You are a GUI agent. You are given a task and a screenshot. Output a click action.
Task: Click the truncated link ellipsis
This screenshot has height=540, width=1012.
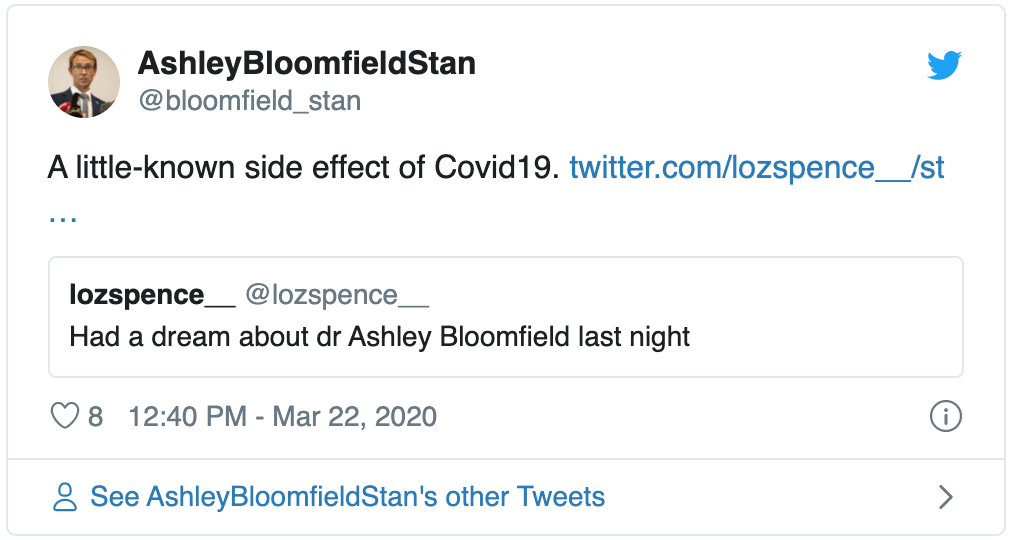(x=63, y=218)
